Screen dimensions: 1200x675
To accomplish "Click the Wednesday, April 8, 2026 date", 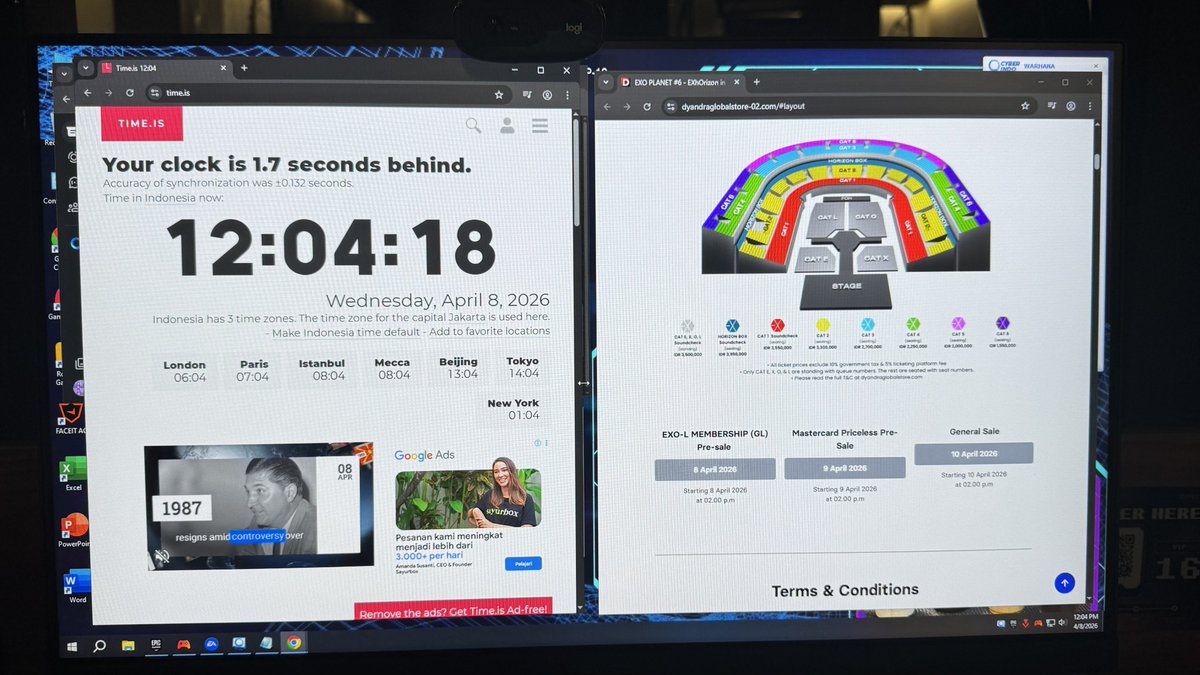I will (x=437, y=301).
